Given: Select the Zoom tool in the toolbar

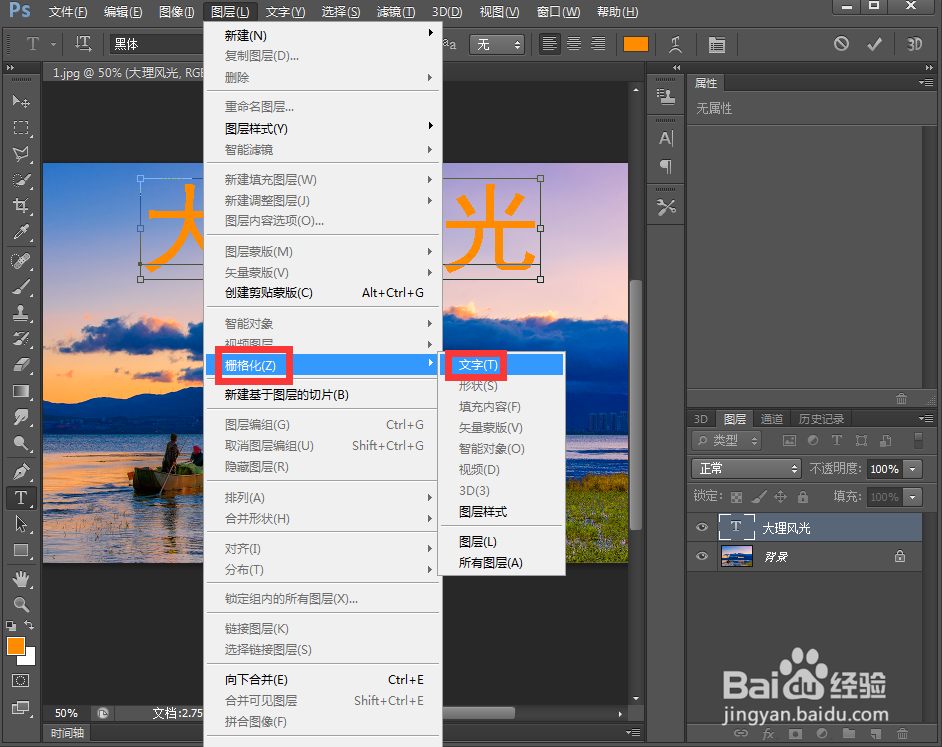Looking at the screenshot, I should (x=22, y=602).
